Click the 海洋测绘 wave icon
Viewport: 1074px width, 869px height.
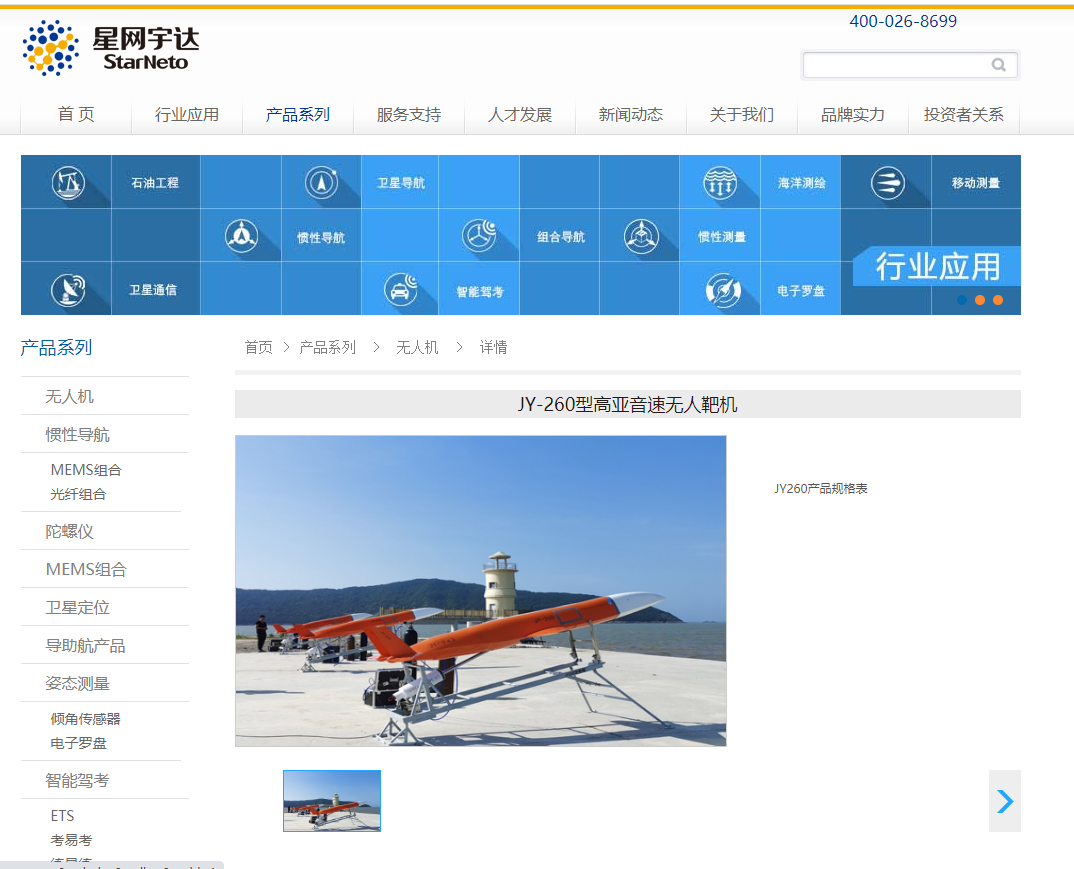[720, 182]
